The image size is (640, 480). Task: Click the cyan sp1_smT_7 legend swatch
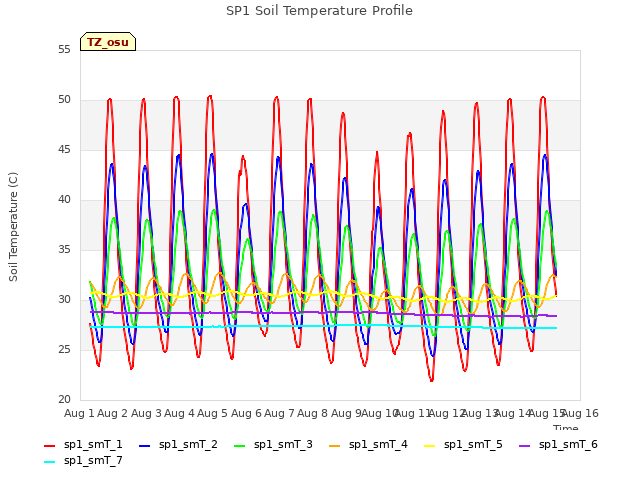coord(49,462)
